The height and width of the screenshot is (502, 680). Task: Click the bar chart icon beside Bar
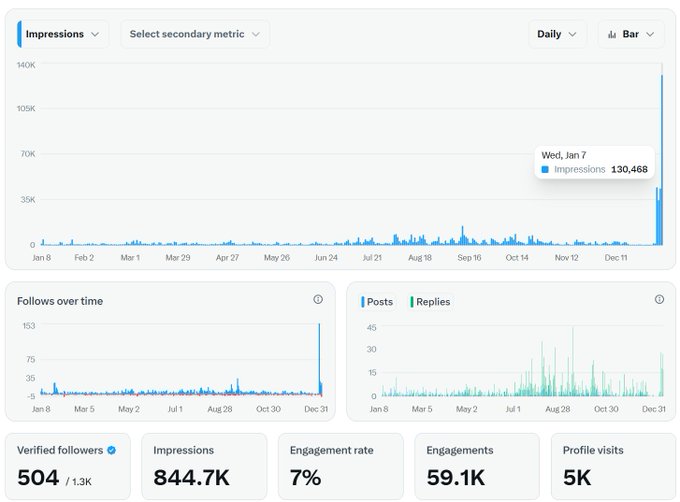612,34
